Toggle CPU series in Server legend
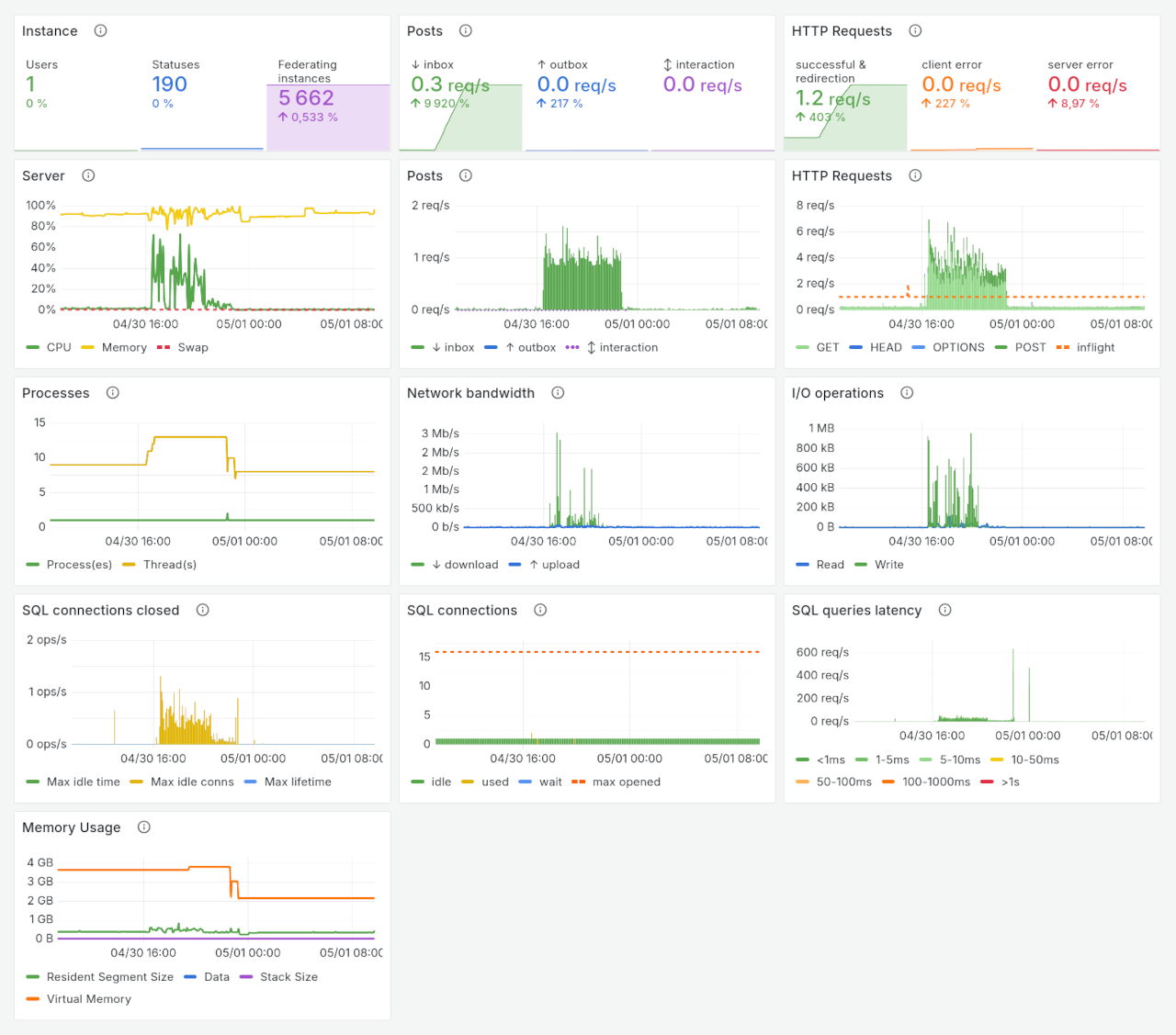Viewport: 1176px width, 1035px height. [58, 348]
